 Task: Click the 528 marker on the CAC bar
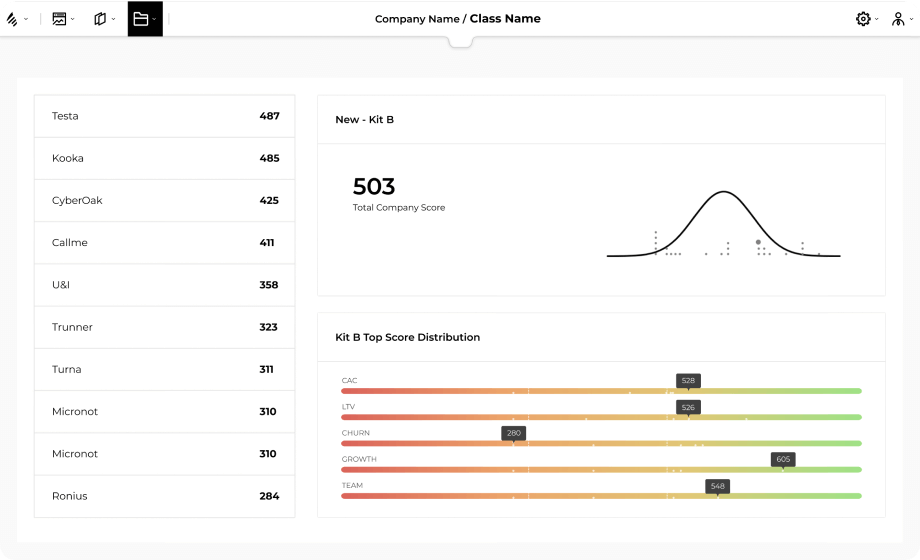(688, 381)
